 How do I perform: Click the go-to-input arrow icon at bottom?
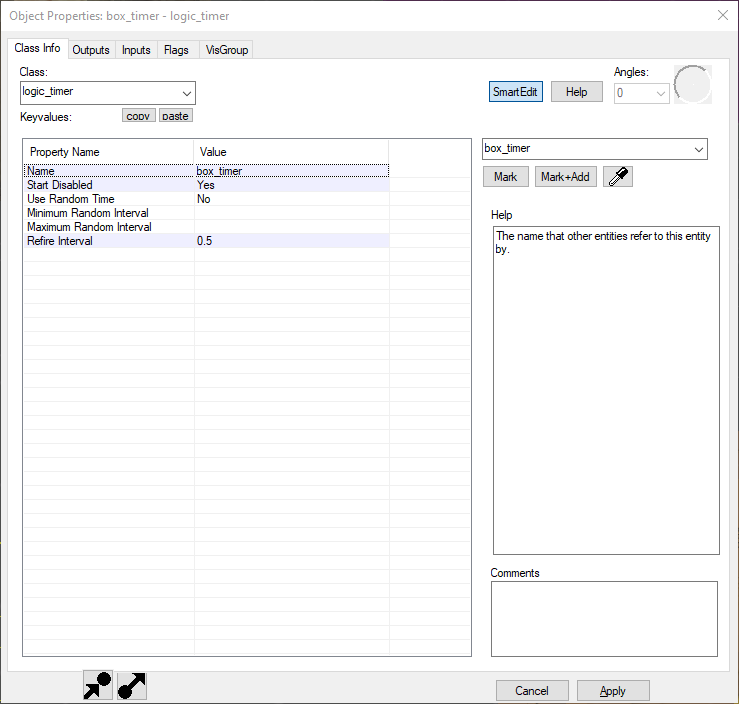[x=98, y=685]
